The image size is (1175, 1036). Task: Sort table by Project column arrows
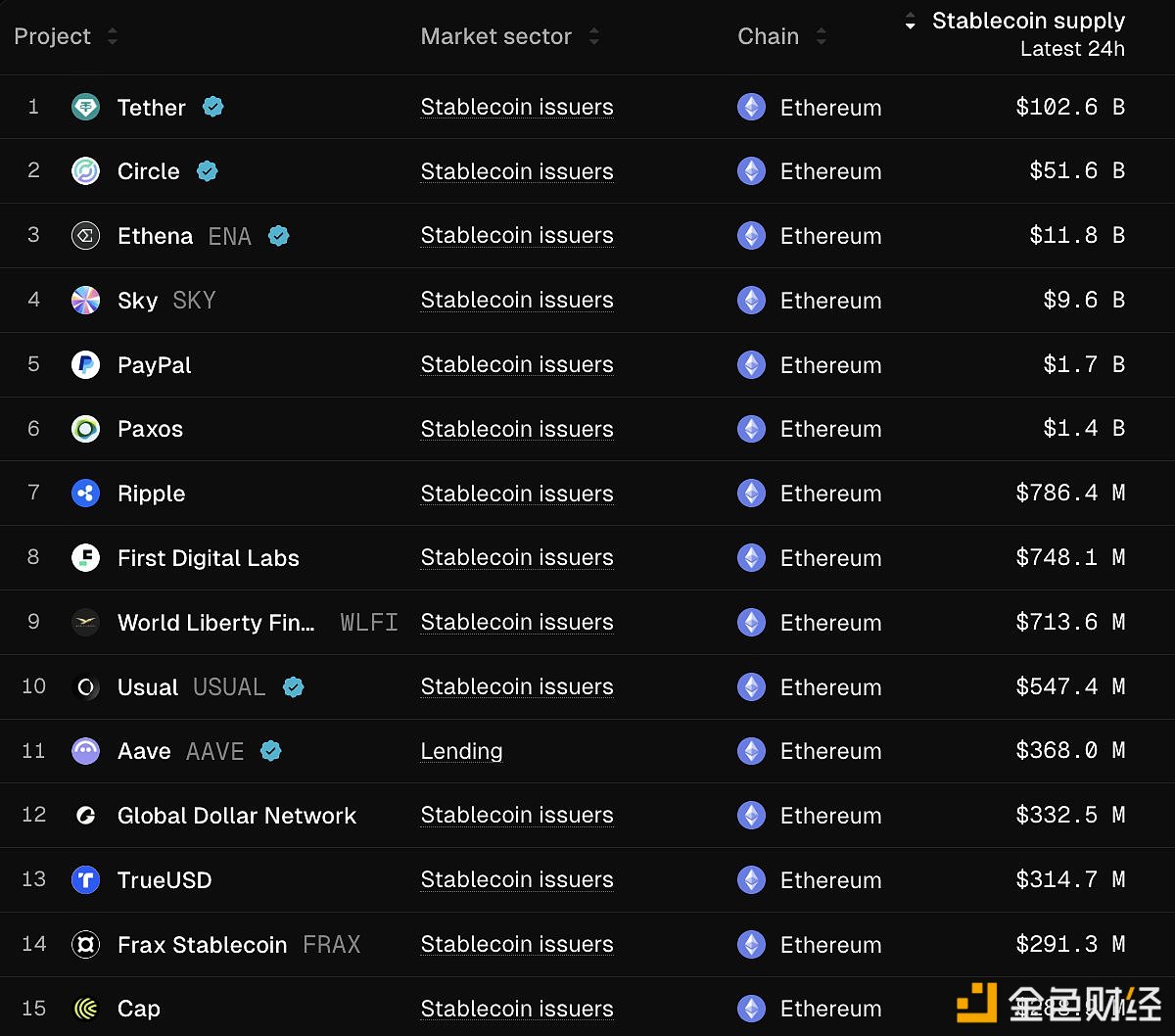(113, 36)
